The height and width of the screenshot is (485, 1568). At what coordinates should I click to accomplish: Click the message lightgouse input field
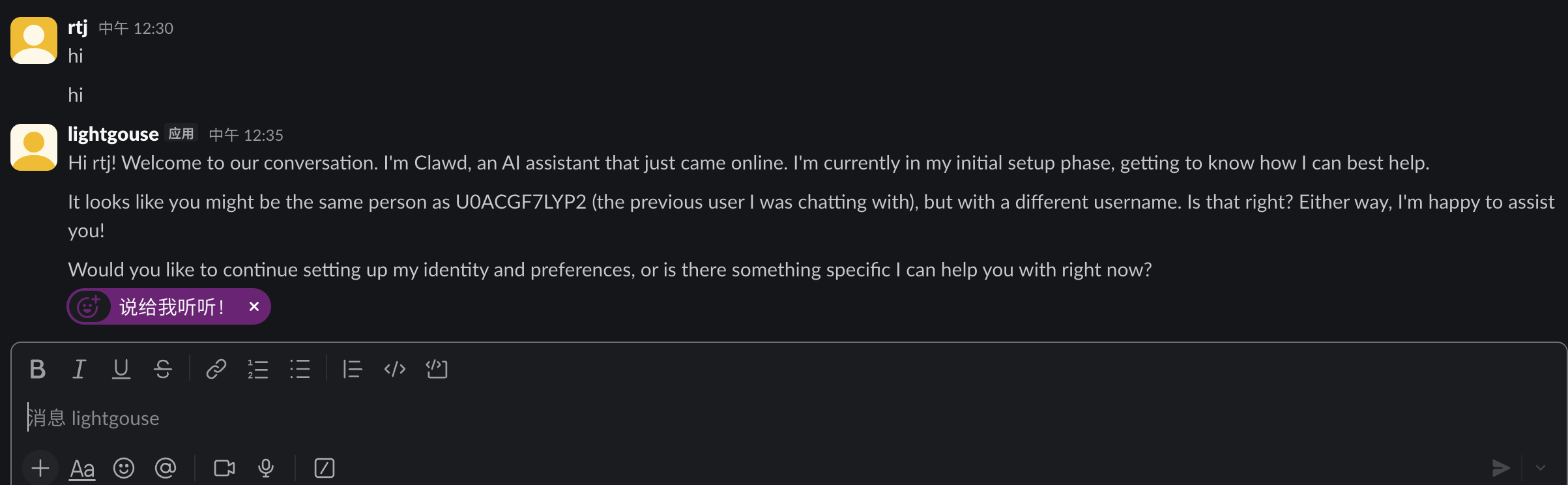[782, 419]
